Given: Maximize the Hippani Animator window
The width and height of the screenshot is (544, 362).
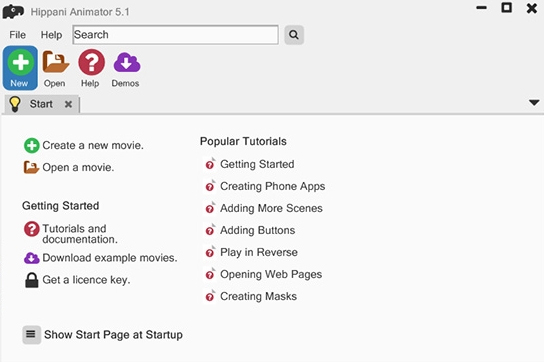Looking at the screenshot, I should pyautogui.click(x=507, y=8).
